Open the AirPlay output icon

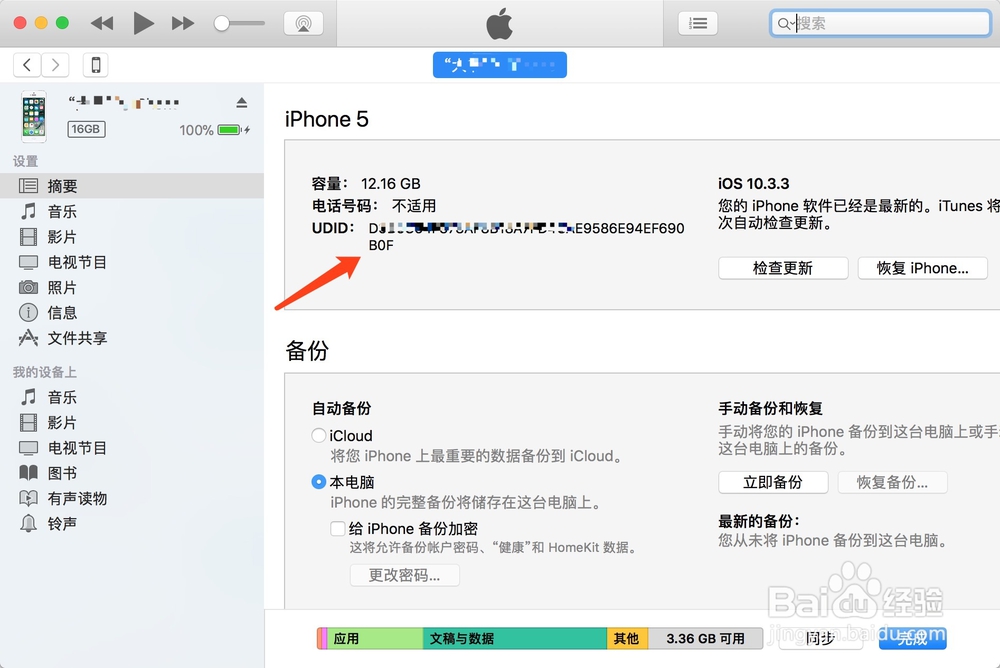tap(304, 24)
